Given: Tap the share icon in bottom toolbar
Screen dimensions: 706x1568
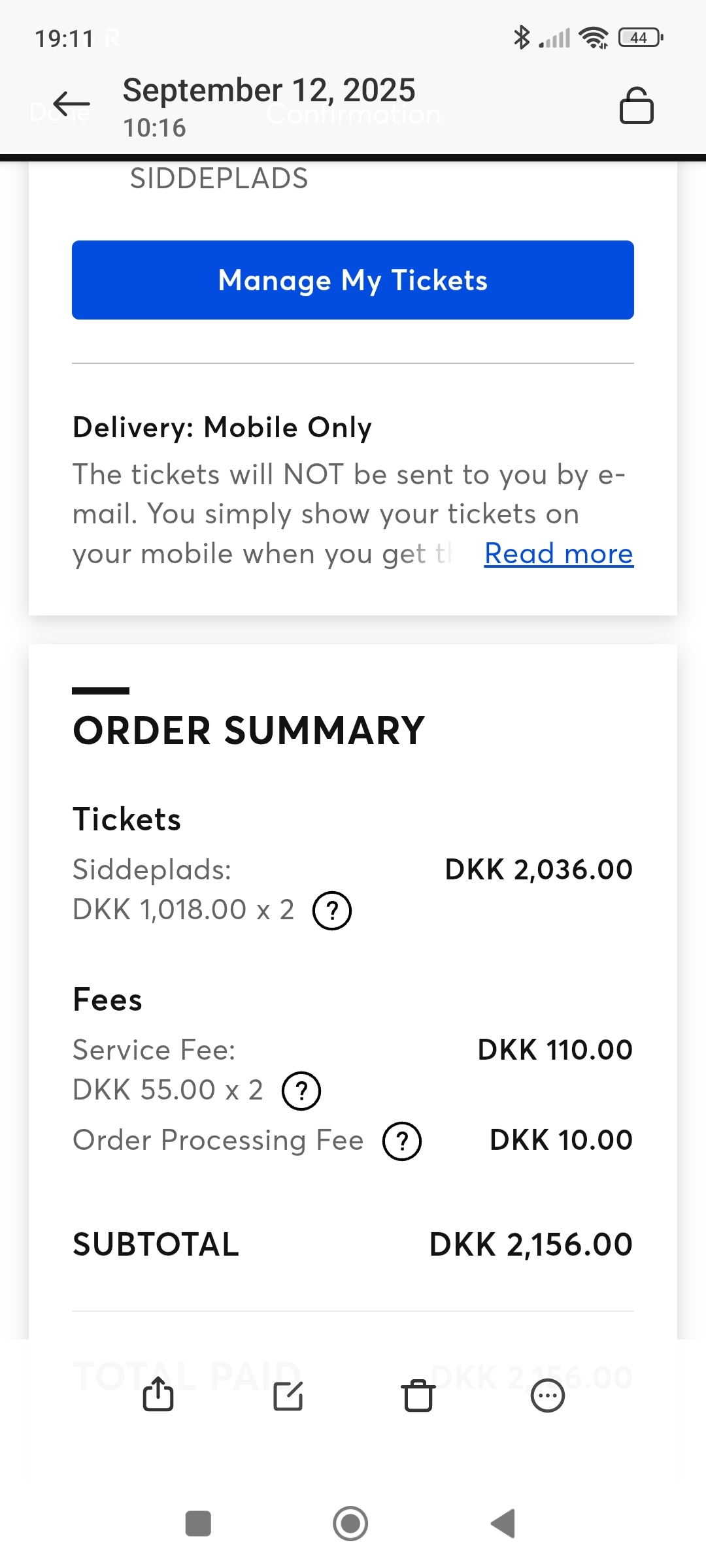Looking at the screenshot, I should (x=158, y=1396).
